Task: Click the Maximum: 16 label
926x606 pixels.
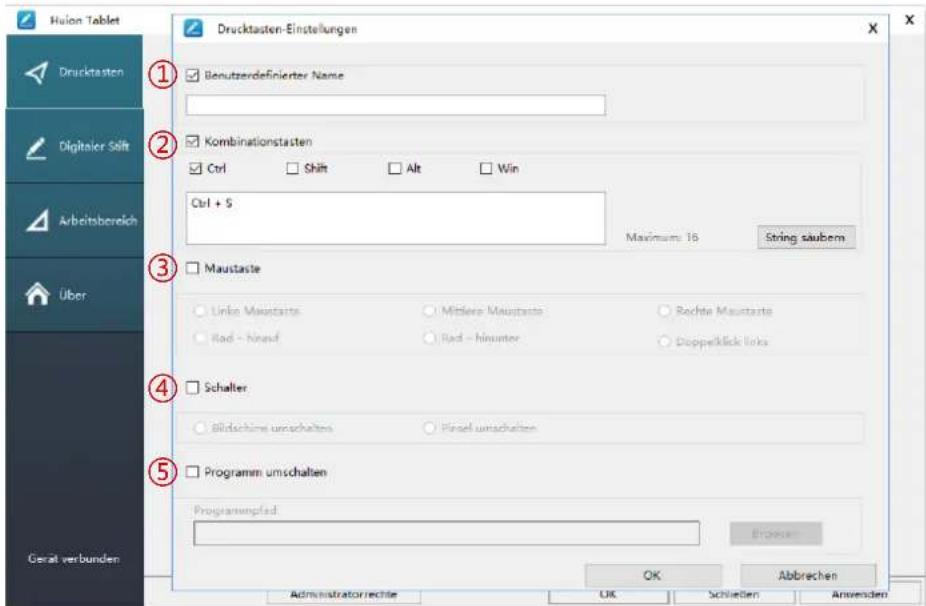Action: pos(661,237)
